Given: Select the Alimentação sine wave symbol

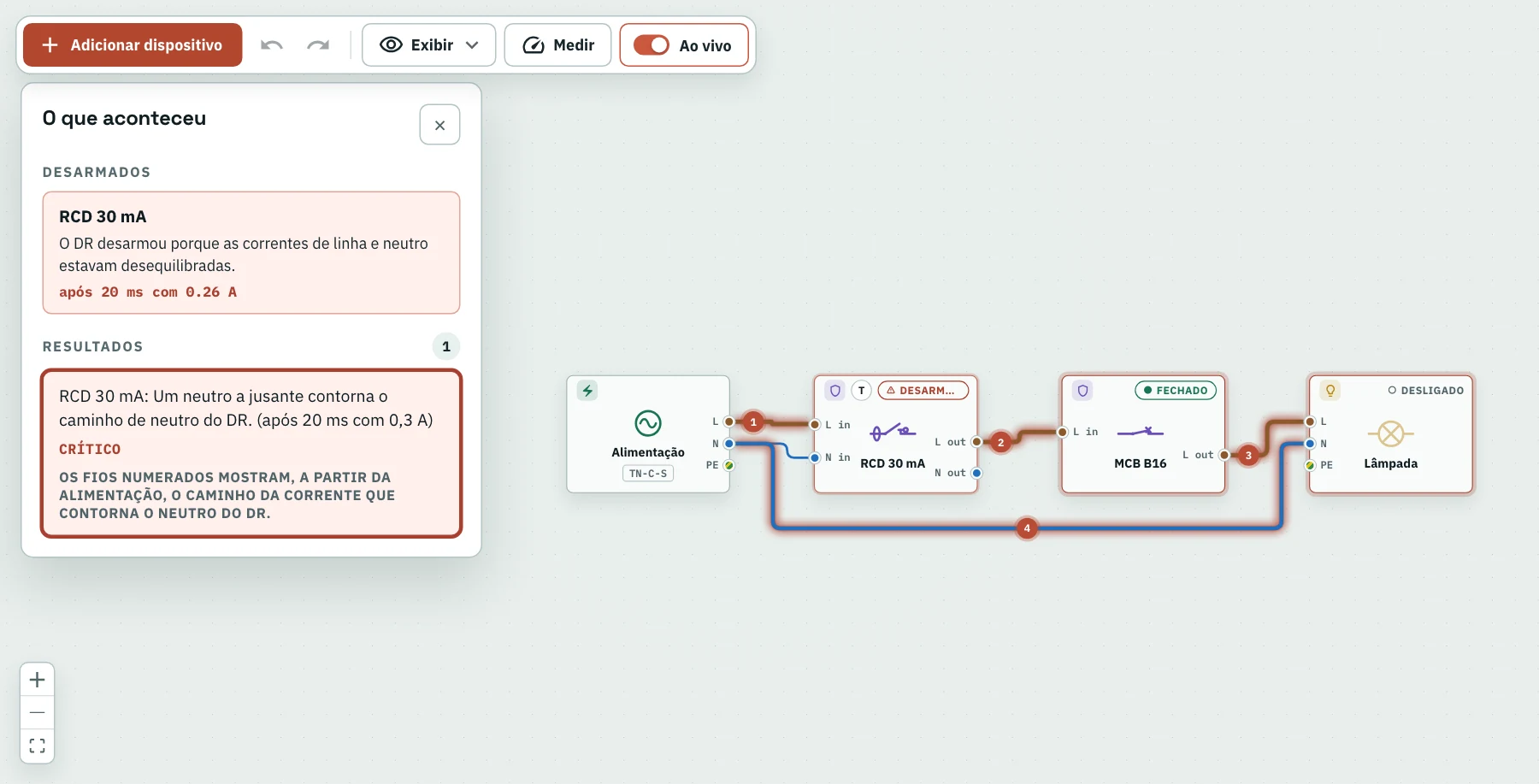Looking at the screenshot, I should pyautogui.click(x=648, y=423).
